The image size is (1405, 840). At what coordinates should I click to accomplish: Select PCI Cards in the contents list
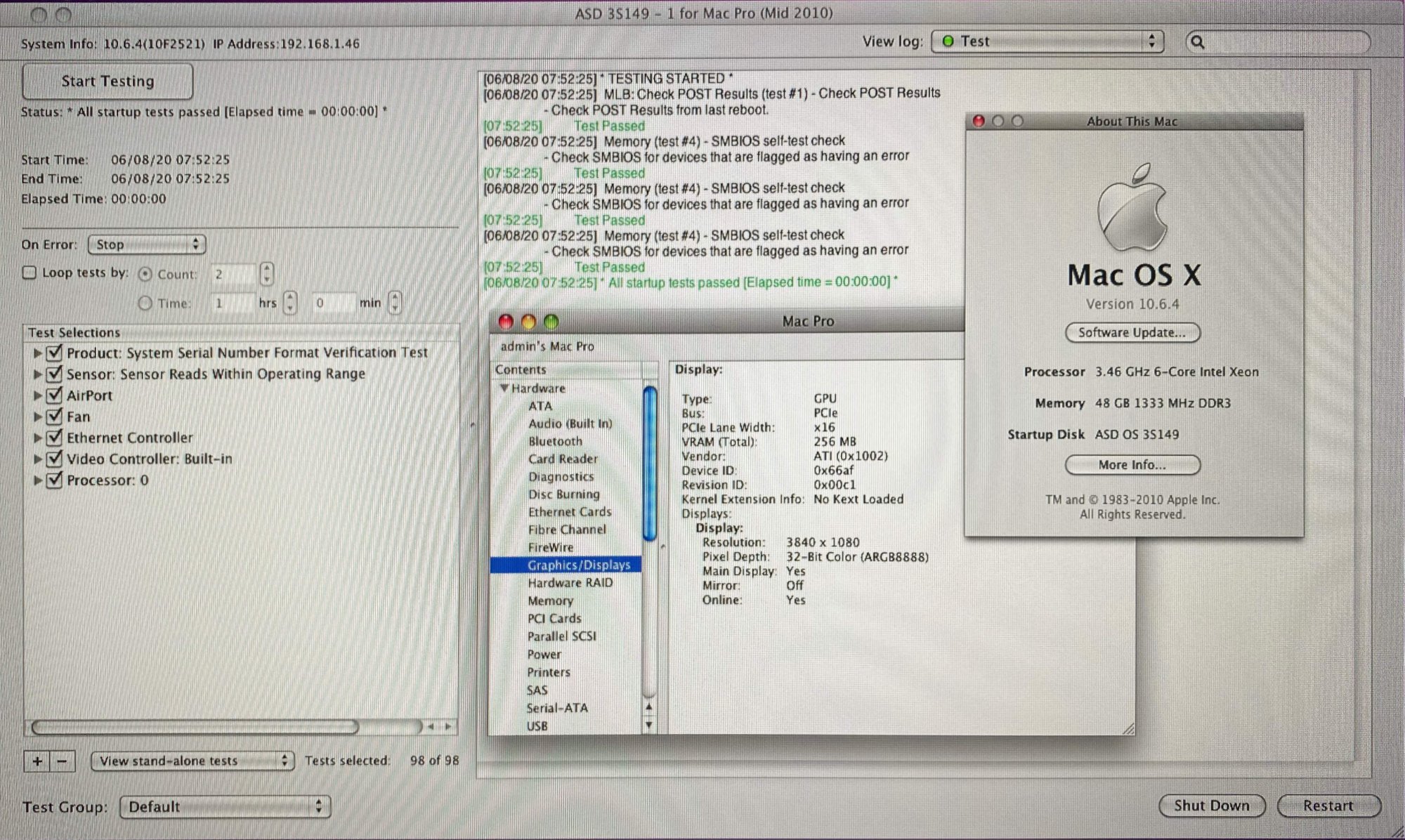click(x=554, y=618)
